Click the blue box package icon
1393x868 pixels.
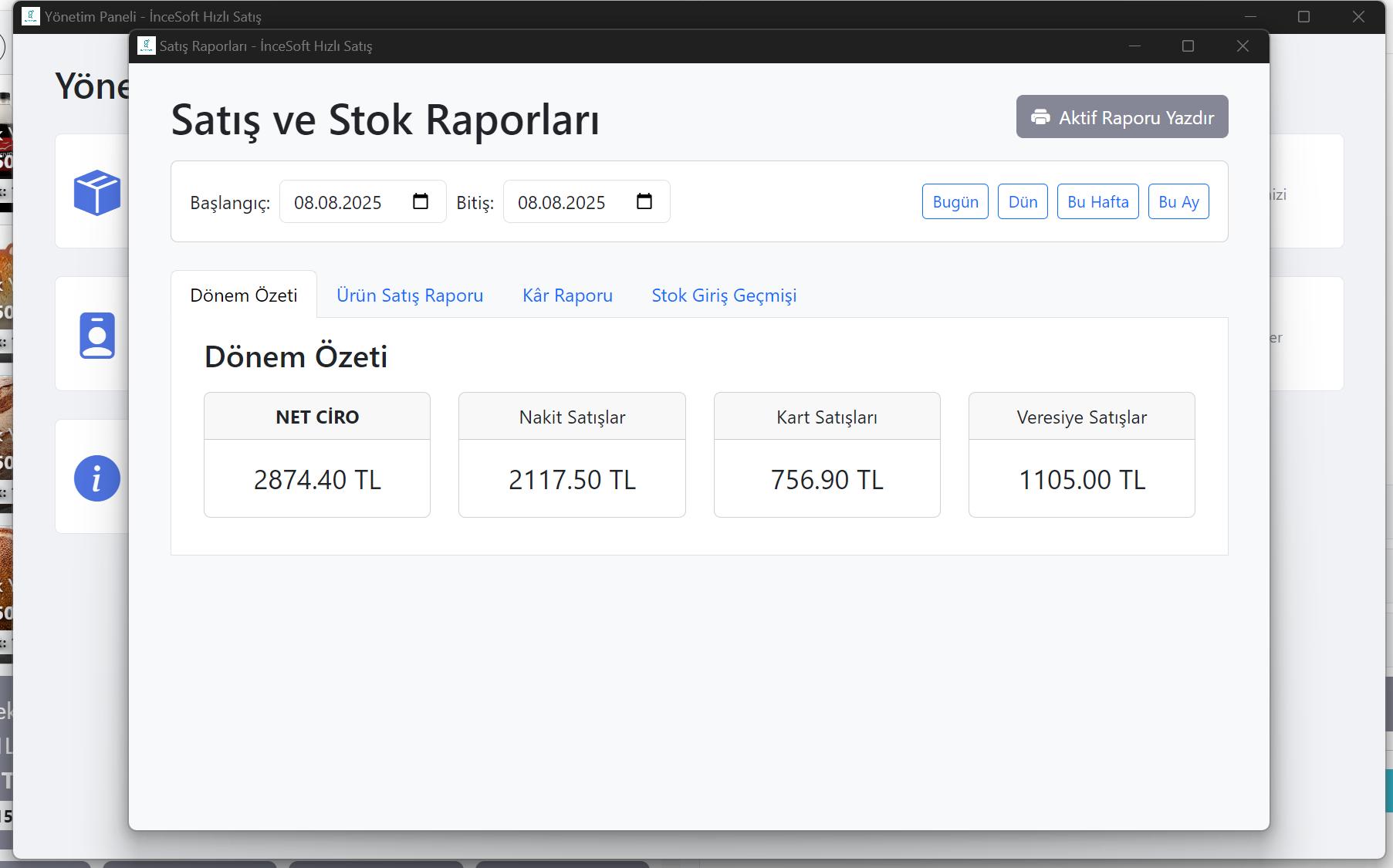97,192
